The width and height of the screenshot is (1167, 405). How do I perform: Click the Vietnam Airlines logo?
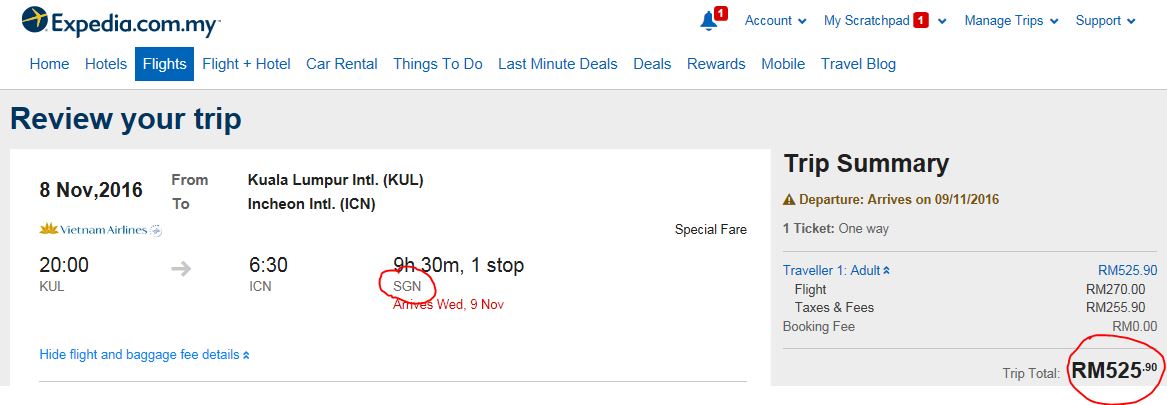click(100, 230)
